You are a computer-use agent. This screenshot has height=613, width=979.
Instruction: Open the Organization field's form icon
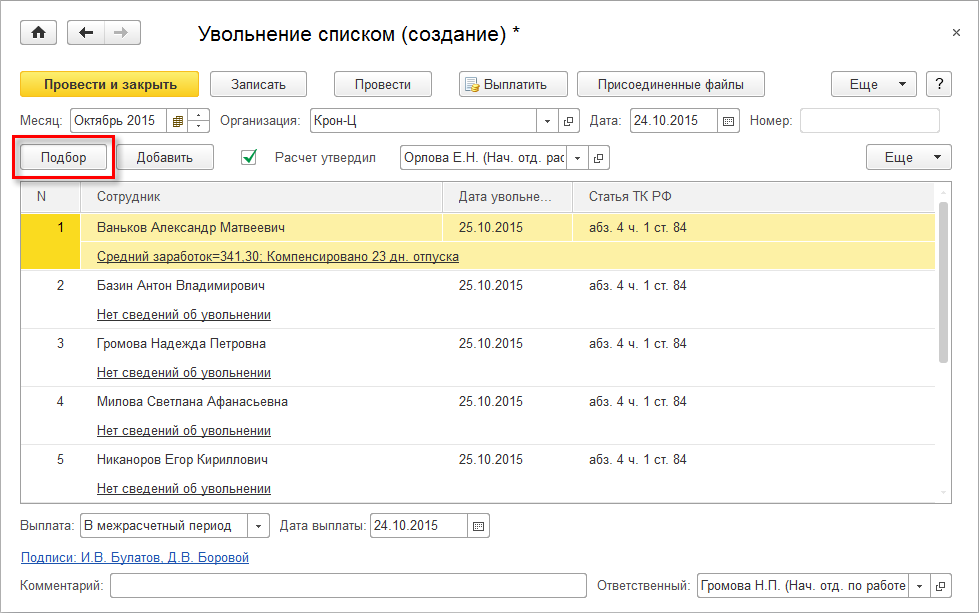pyautogui.click(x=570, y=121)
